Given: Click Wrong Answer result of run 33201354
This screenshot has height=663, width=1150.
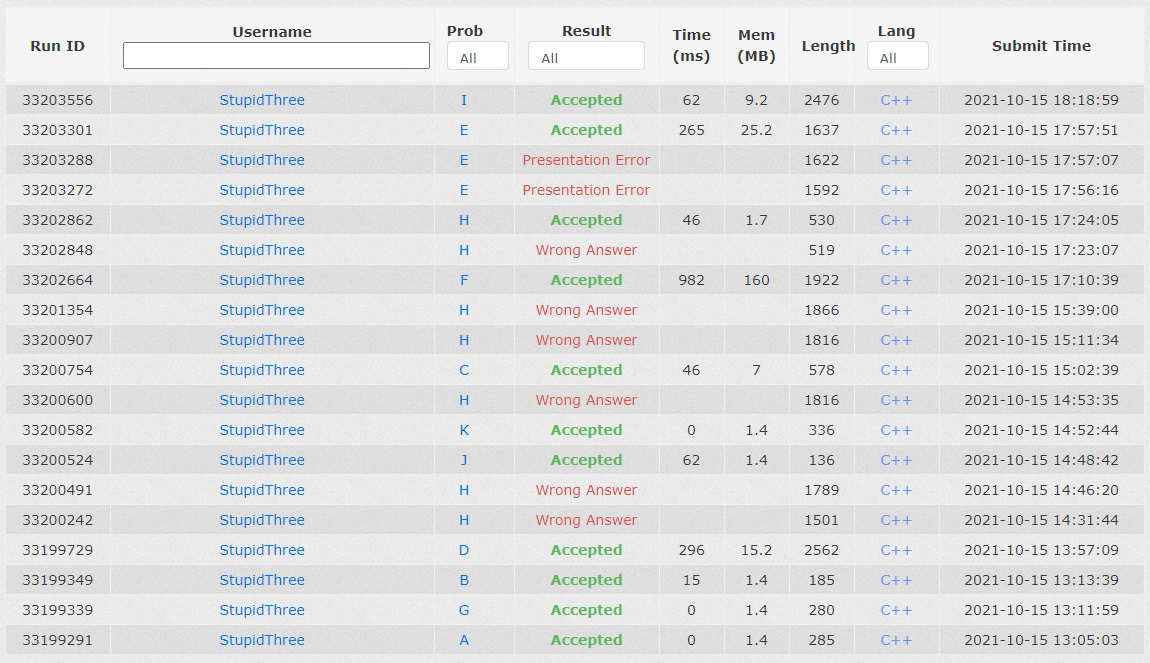Looking at the screenshot, I should click(x=586, y=310).
